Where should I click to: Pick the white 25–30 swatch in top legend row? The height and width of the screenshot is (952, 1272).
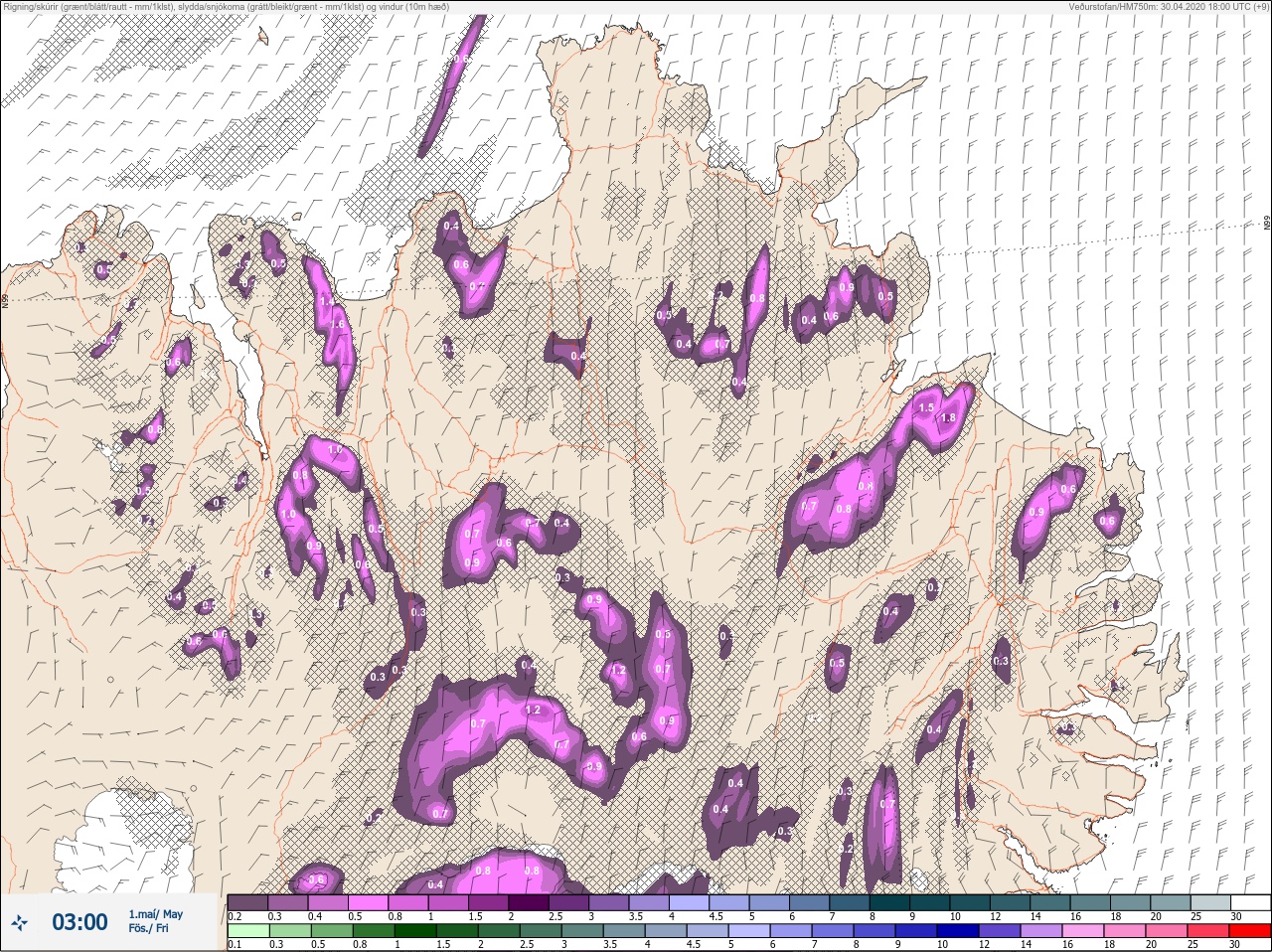point(1251,902)
